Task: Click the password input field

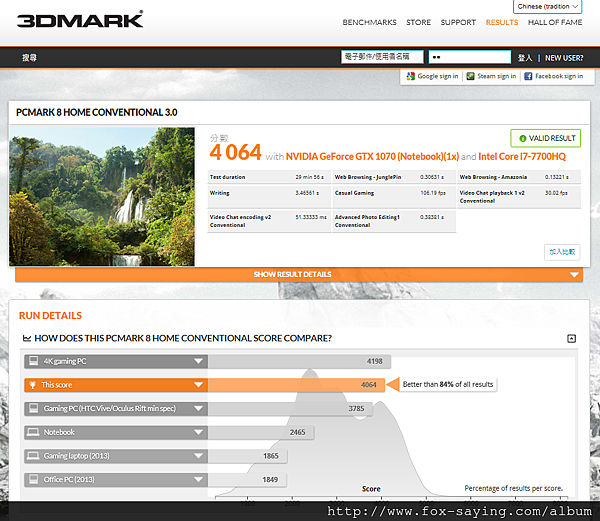Action: click(x=470, y=57)
